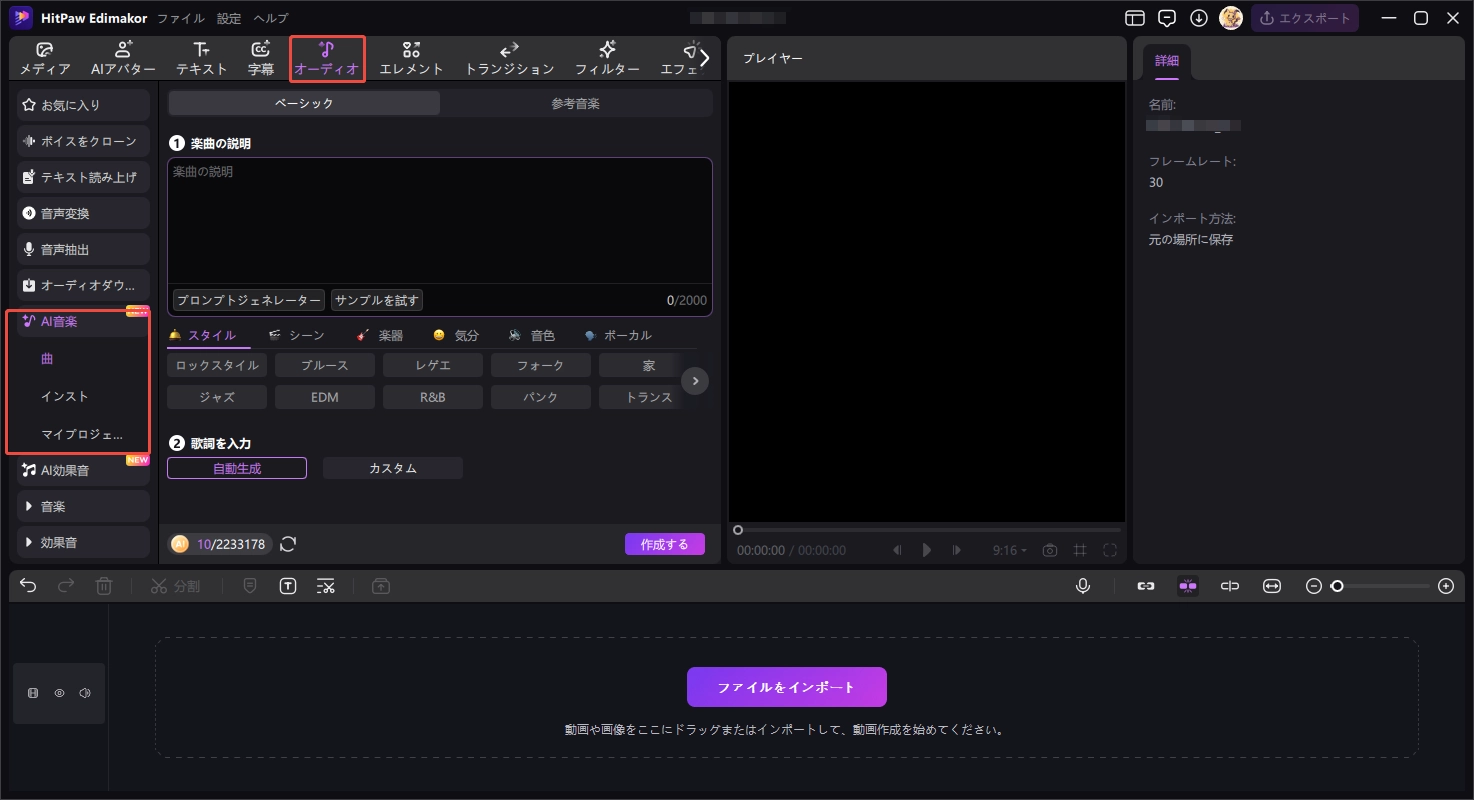
Task: Click the 分割 split tool
Action: (x=175, y=586)
